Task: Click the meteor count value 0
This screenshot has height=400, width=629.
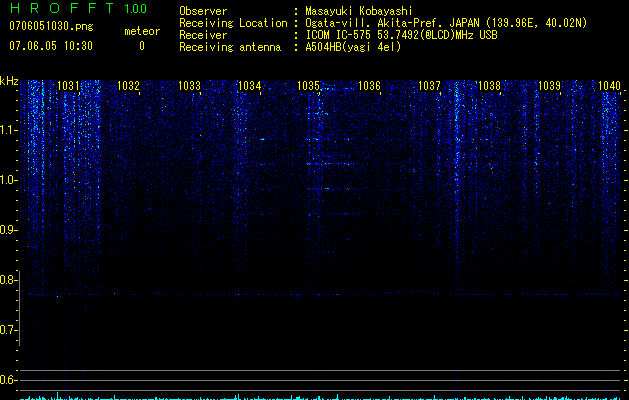Action: tap(142, 46)
